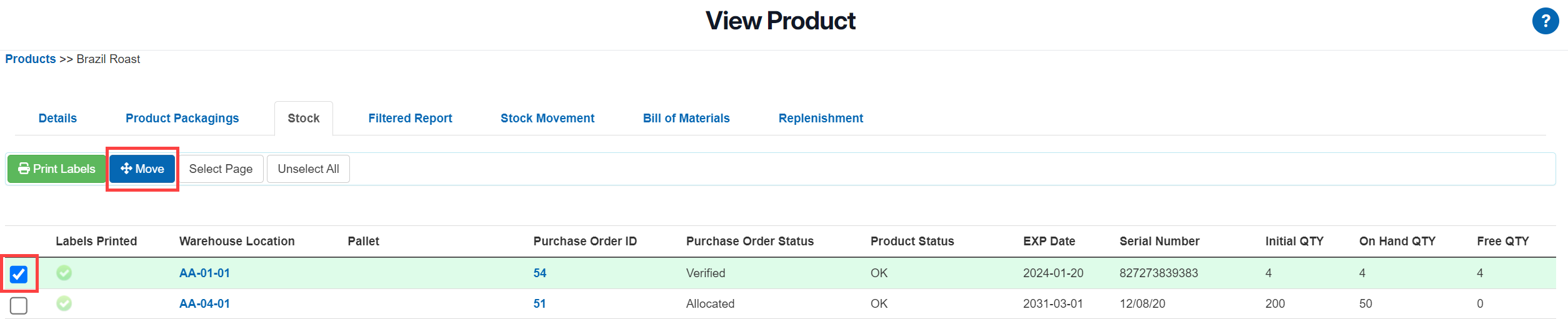Go to the Bill of Materials tab

686,119
